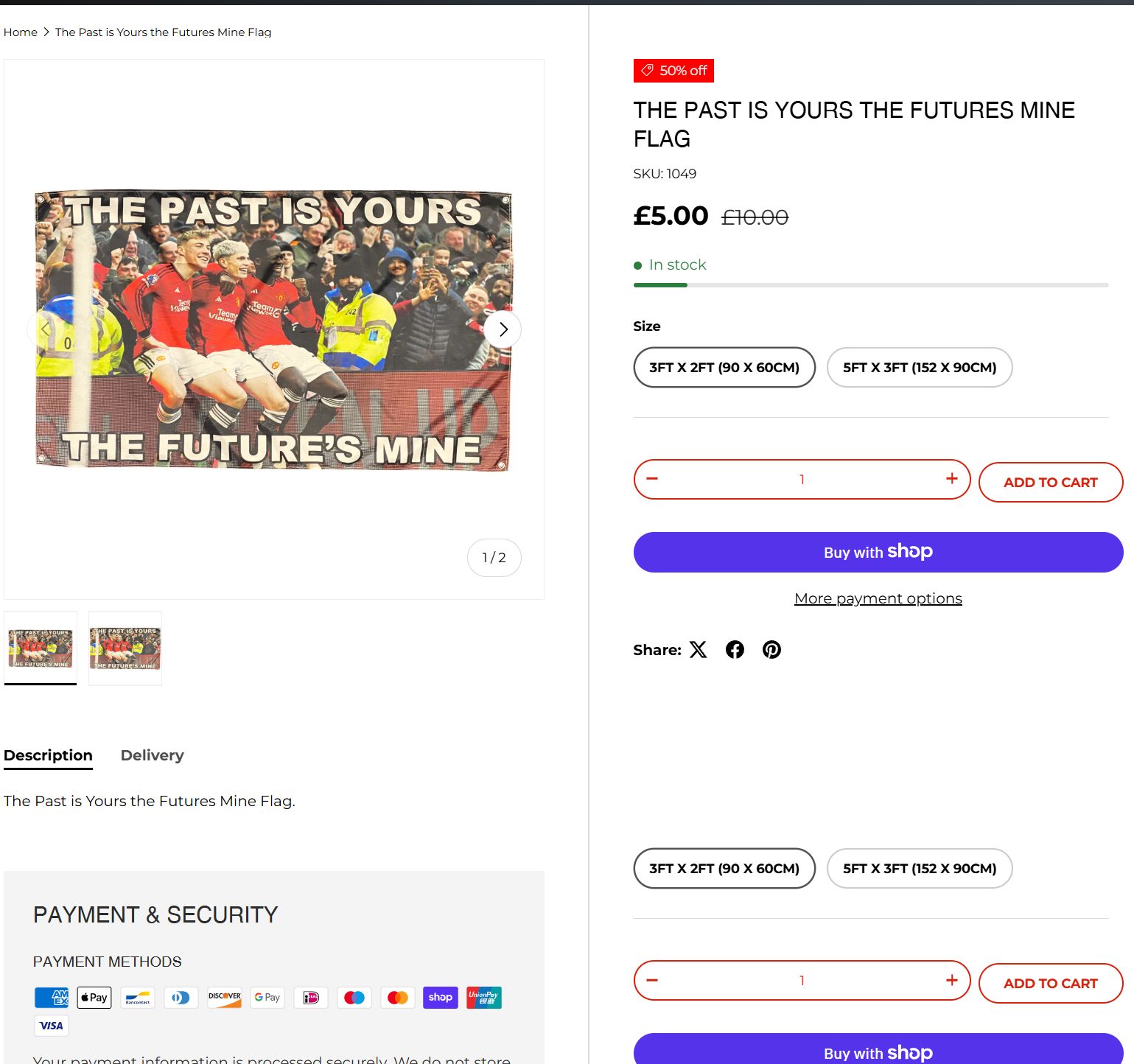Share product on X (Twitter)

click(698, 649)
